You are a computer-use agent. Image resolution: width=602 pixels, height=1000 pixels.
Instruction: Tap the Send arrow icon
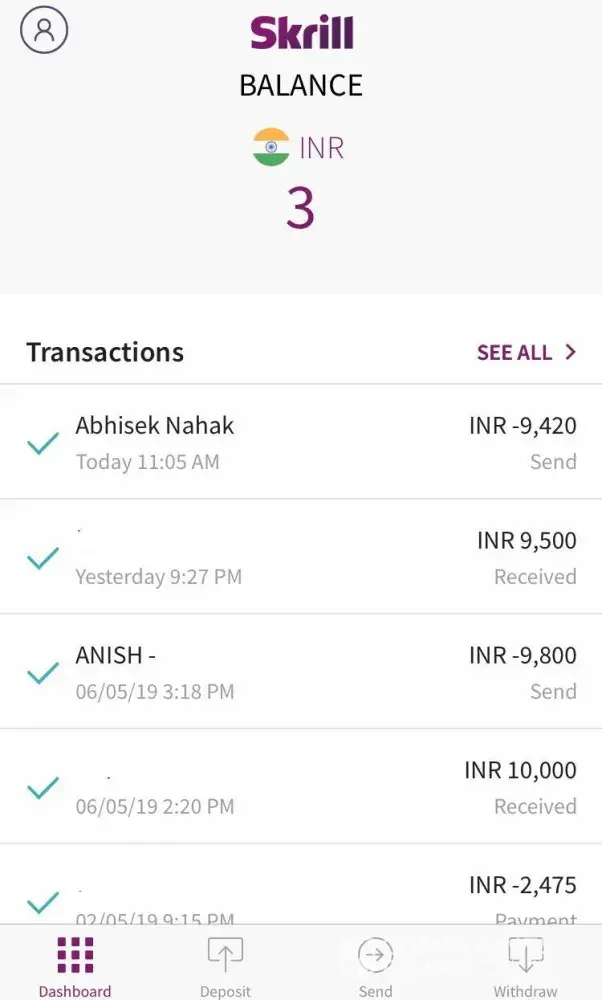(x=375, y=956)
